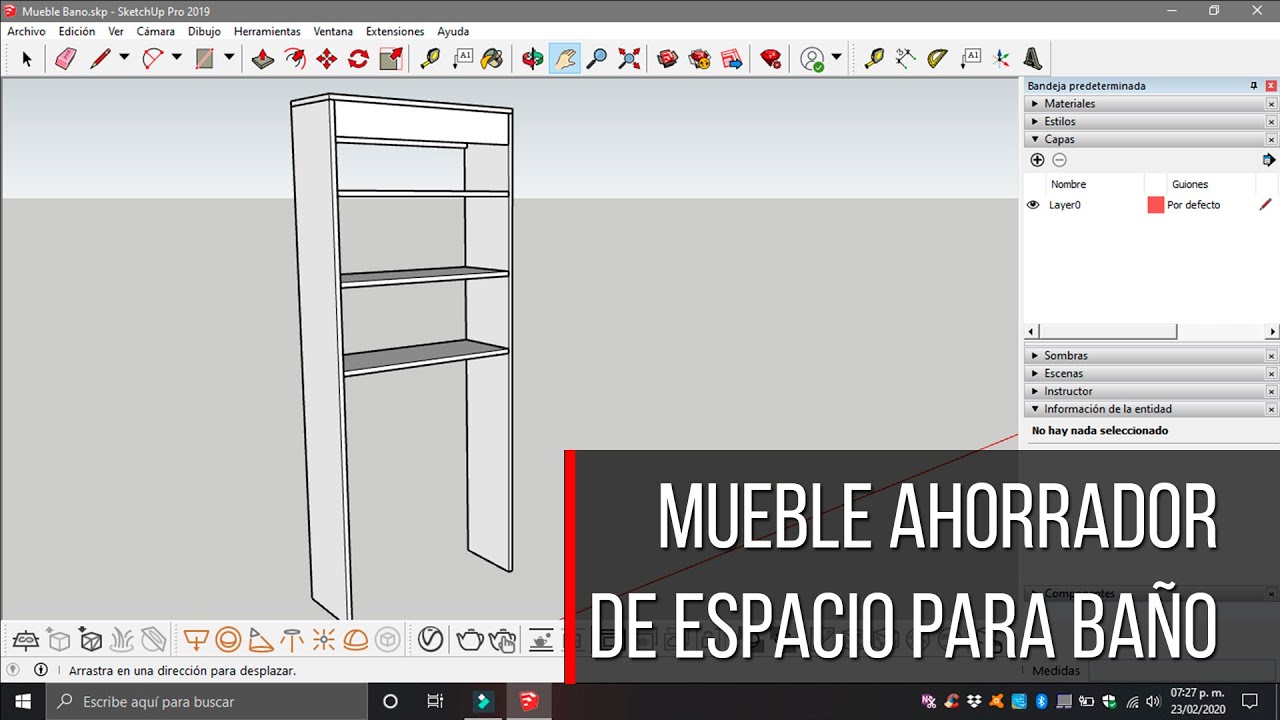Open the Cámara menu

pos(156,32)
